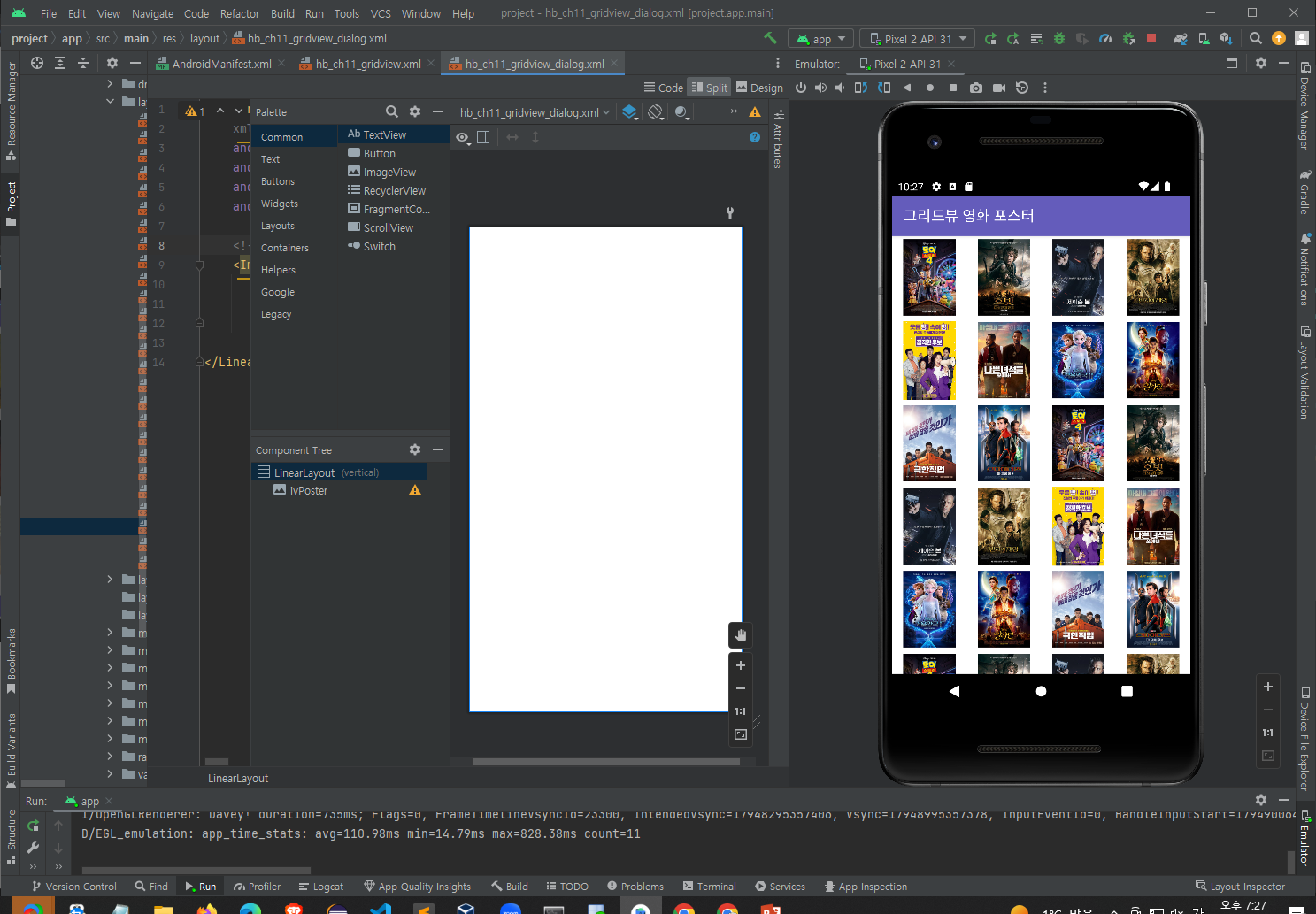Toggle design view options eye icon
The height and width of the screenshot is (914, 1316).
(x=462, y=137)
